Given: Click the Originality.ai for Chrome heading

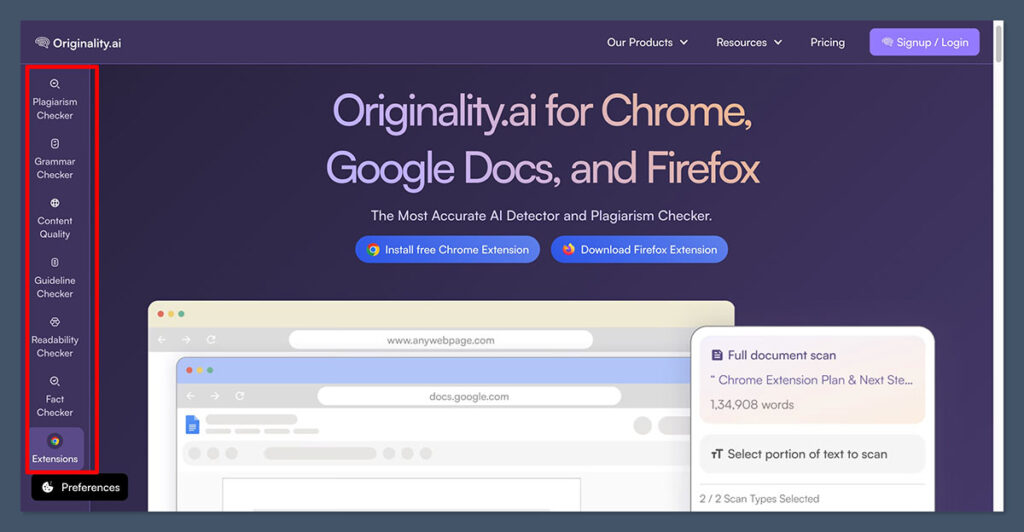Looking at the screenshot, I should coord(542,139).
